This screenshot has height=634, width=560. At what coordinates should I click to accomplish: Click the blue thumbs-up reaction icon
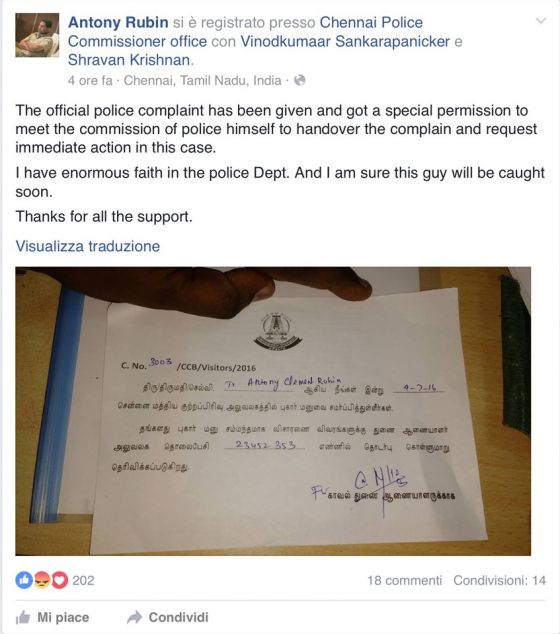(24, 580)
